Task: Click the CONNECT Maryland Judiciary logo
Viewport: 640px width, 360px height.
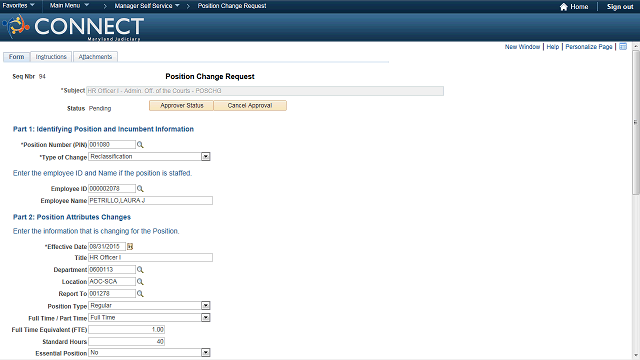Action: (73, 27)
